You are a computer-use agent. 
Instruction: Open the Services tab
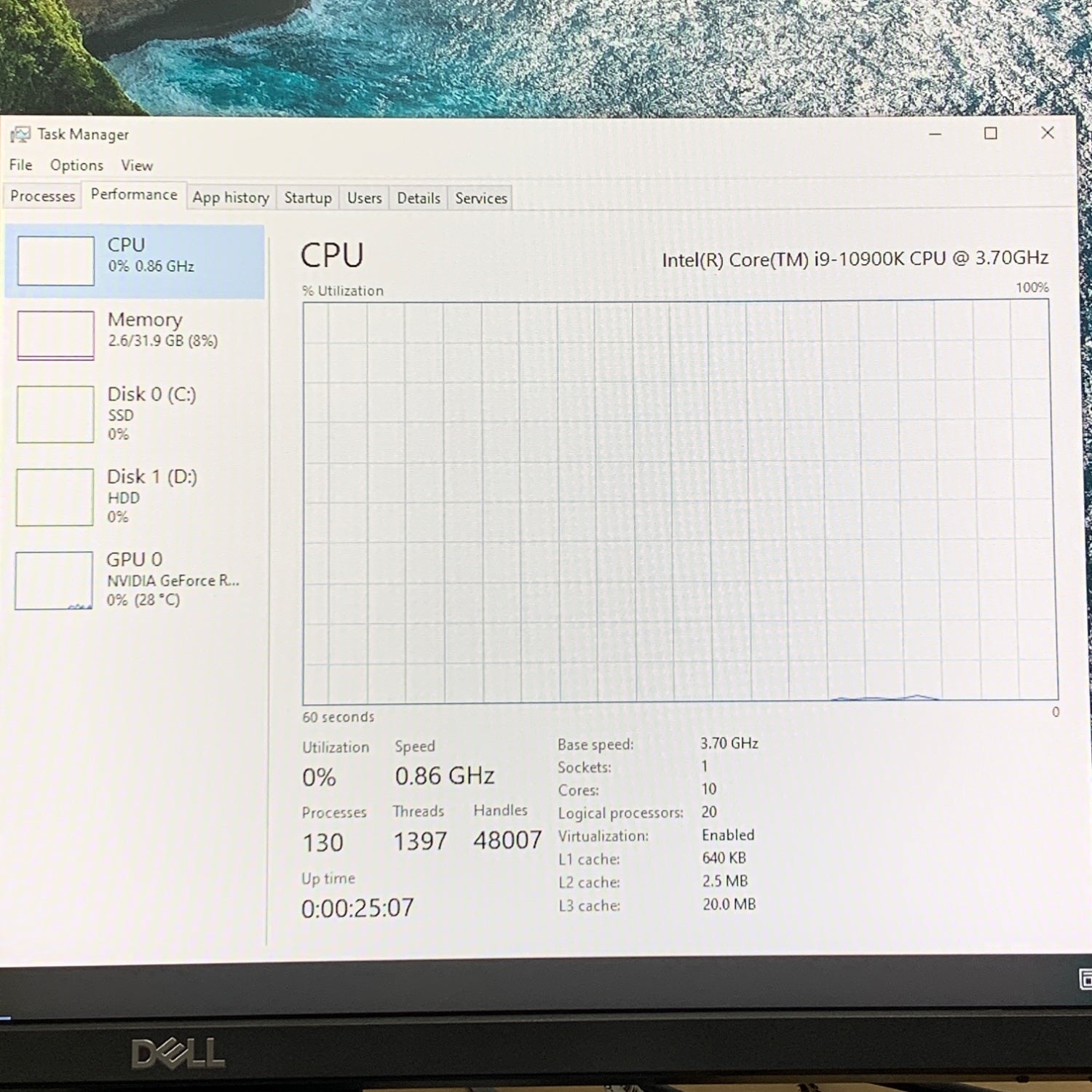(x=480, y=198)
